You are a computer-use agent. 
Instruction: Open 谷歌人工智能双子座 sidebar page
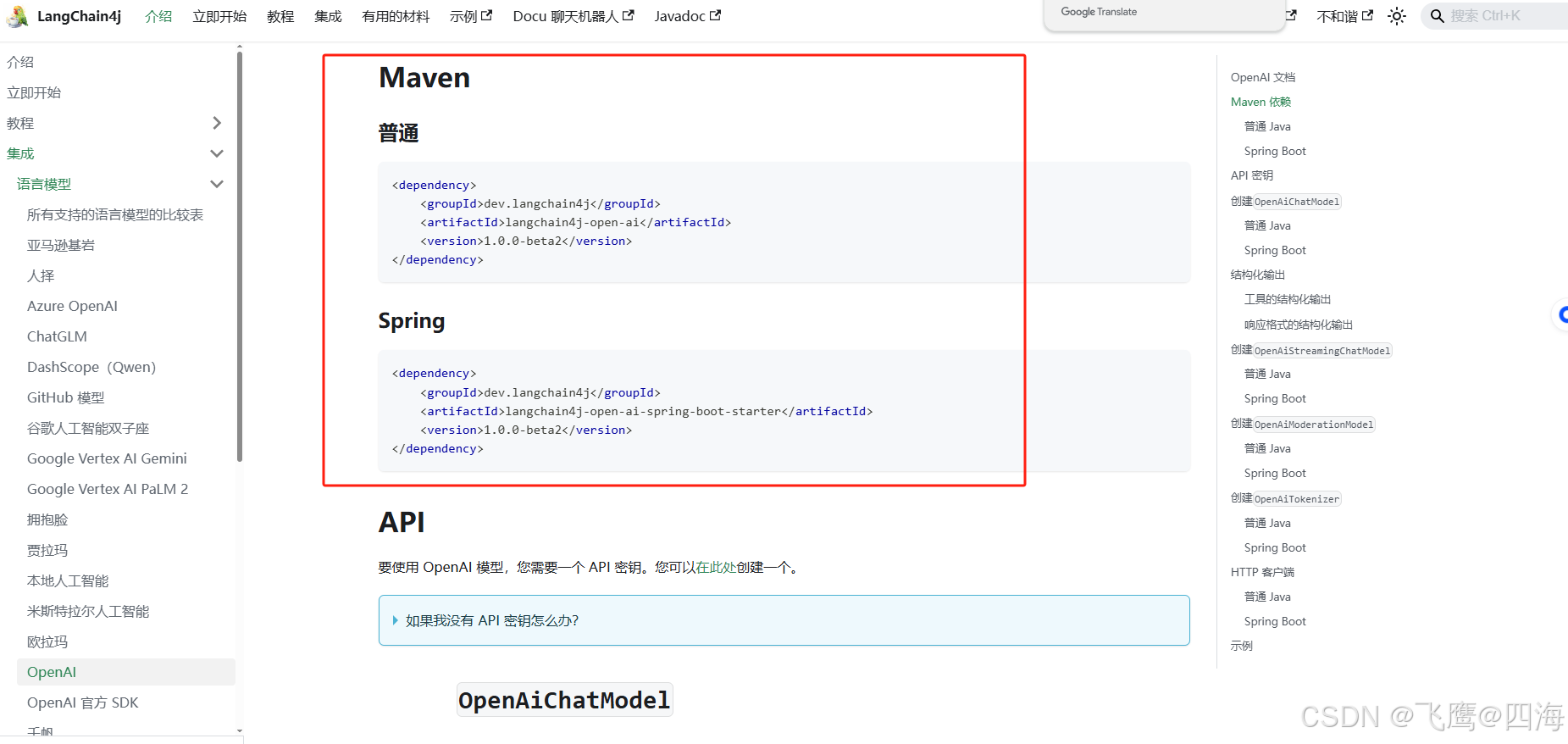click(88, 428)
